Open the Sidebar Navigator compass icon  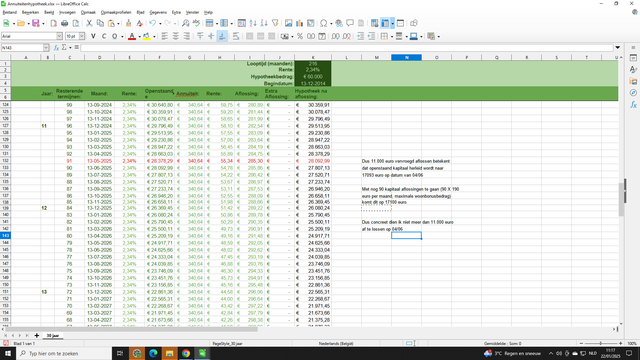coord(633,93)
